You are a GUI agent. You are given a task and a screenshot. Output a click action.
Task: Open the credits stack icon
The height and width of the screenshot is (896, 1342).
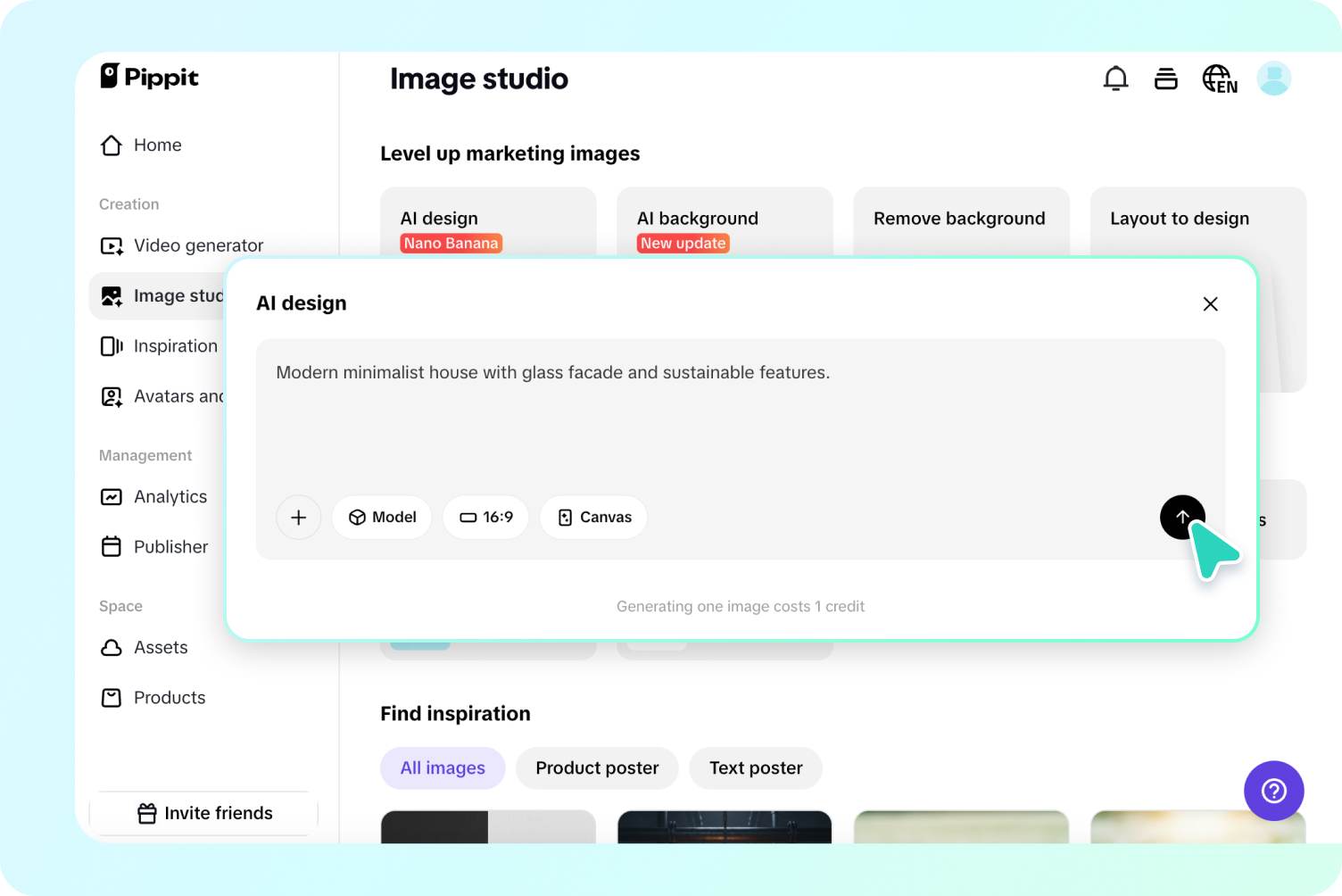[x=1165, y=79]
